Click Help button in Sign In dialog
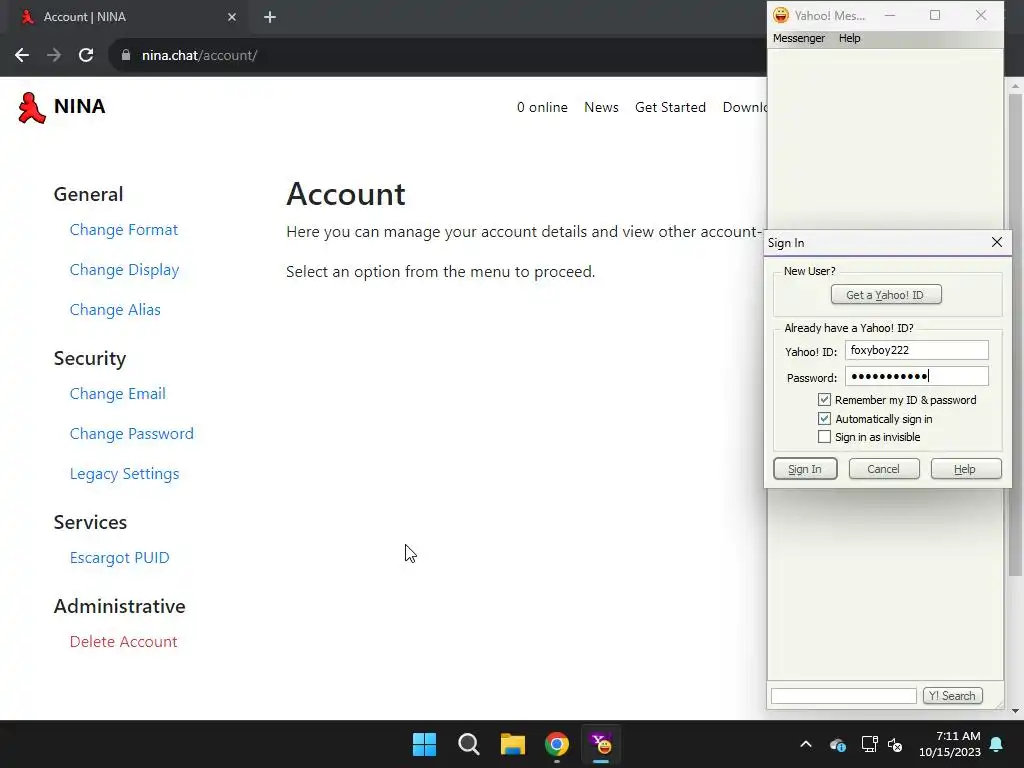This screenshot has height=768, width=1024. click(x=965, y=469)
